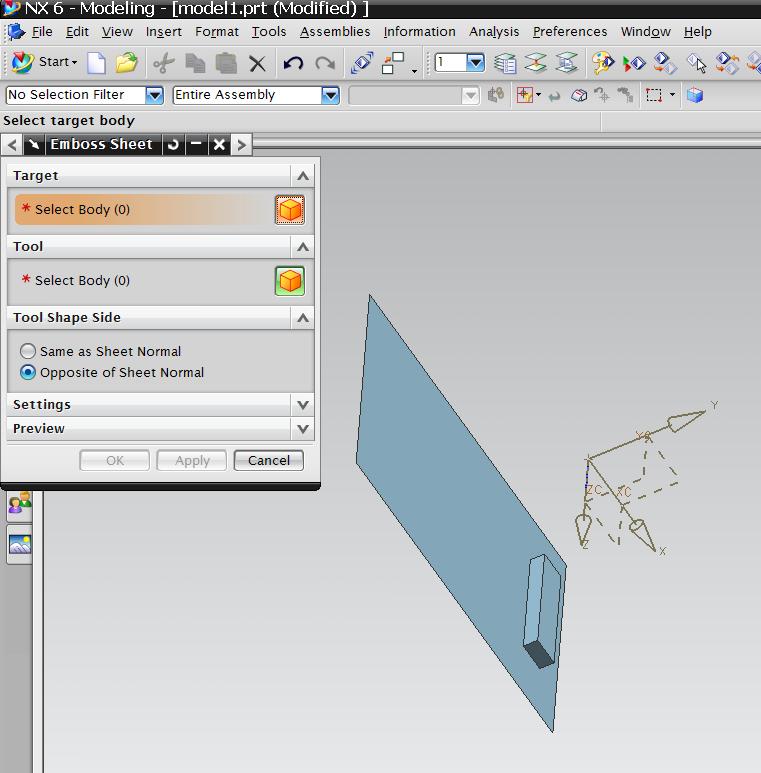
Task: Click the Layer Category icon
Action: click(566, 63)
